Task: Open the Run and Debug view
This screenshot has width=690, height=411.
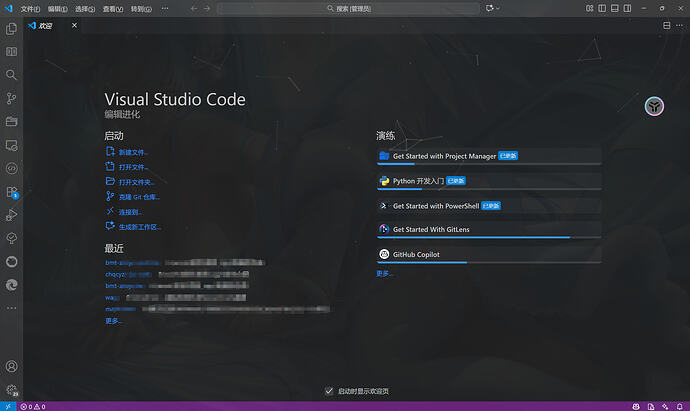Action: point(11,215)
